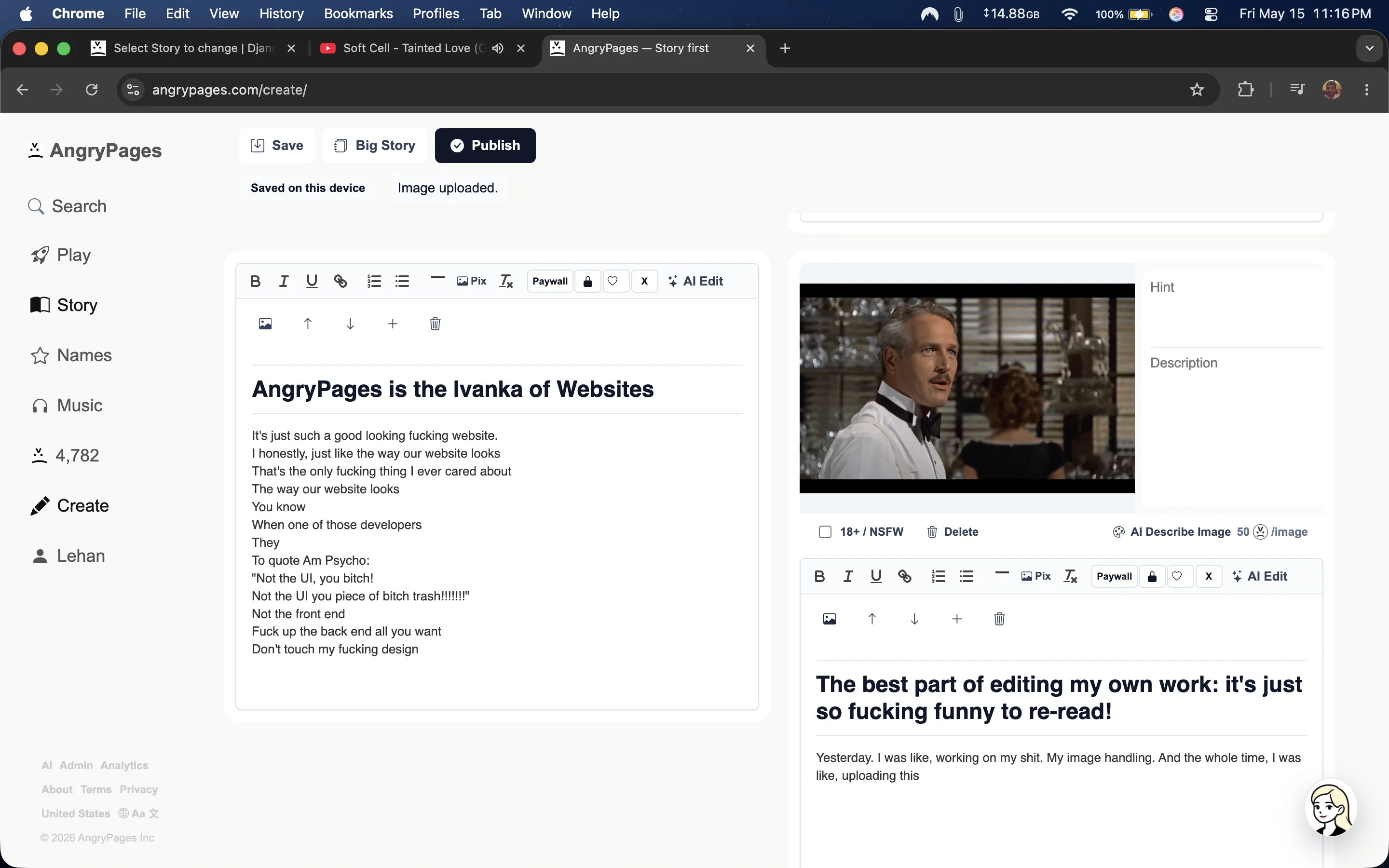Open Music in the sidebar
Viewport: 1389px width, 868px height.
tap(67, 405)
